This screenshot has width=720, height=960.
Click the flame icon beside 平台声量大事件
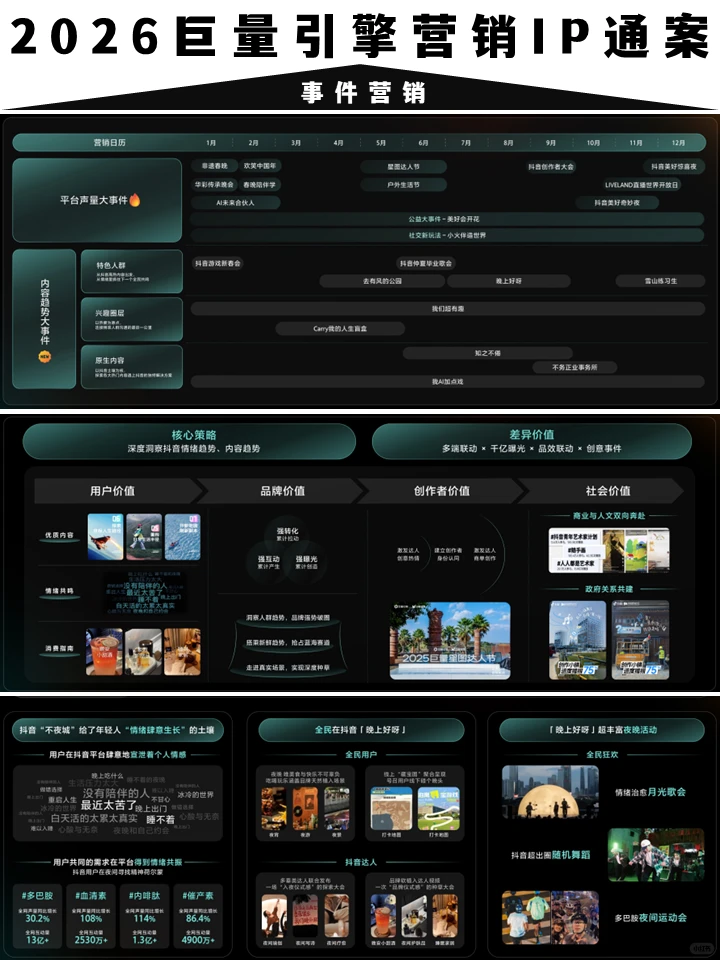click(x=135, y=200)
